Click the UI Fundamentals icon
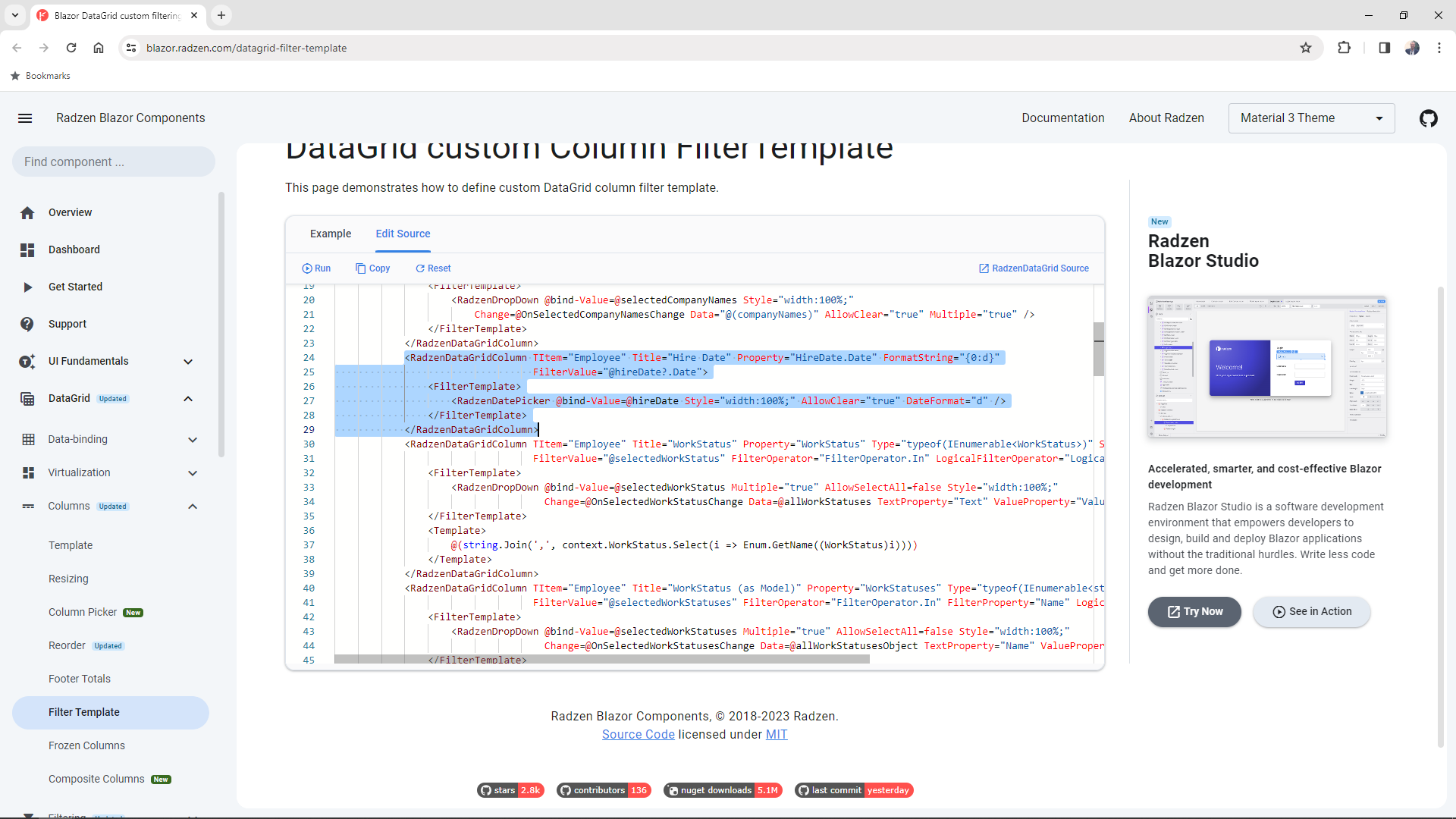Screen dimensions: 1456x819 click(27, 362)
